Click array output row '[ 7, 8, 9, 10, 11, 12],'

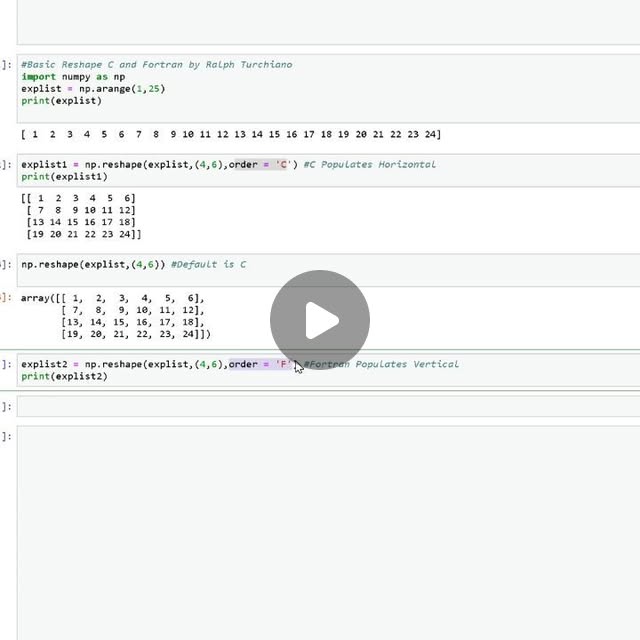(x=133, y=310)
